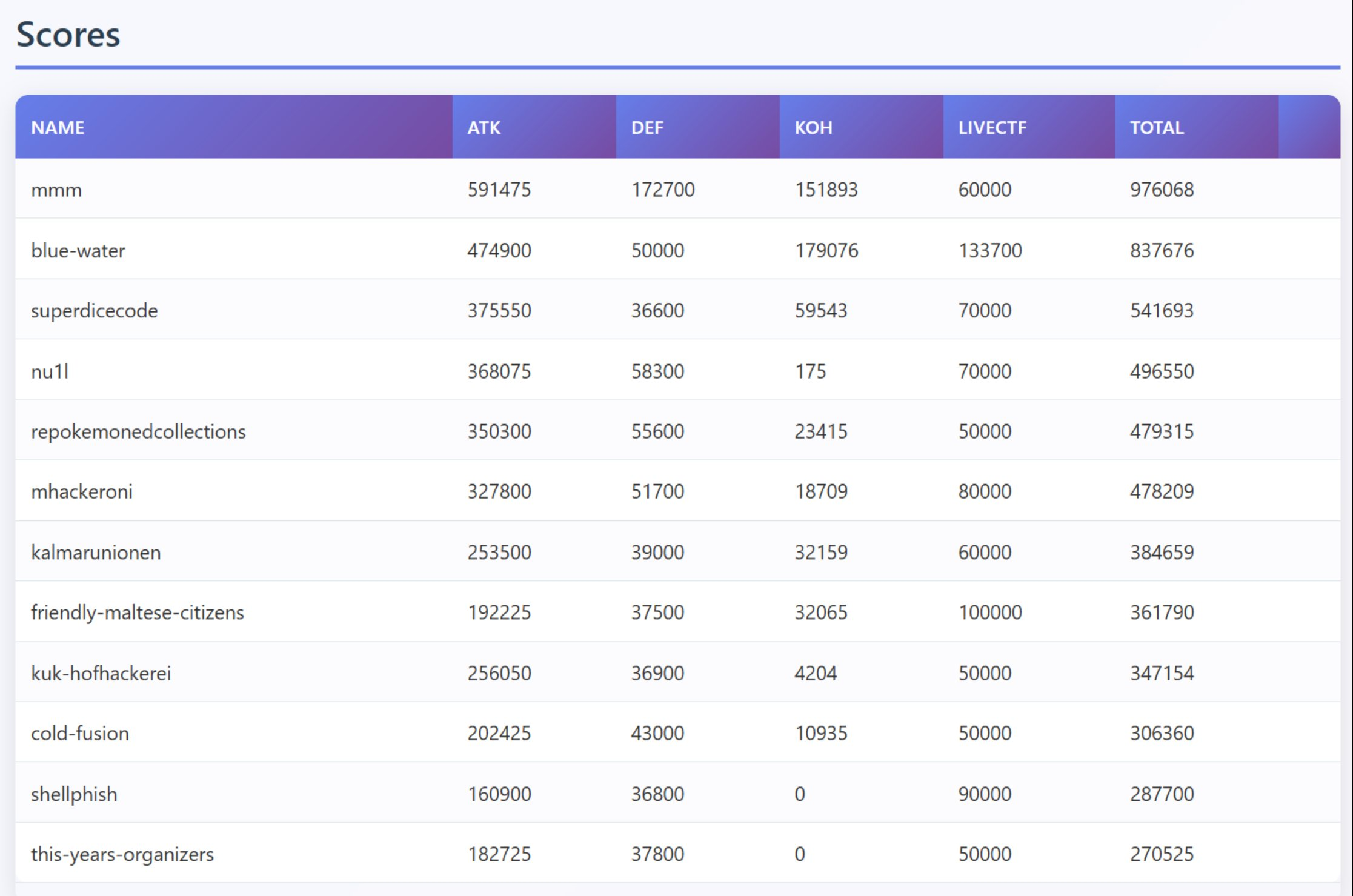Click the nu1l team name

click(x=50, y=371)
